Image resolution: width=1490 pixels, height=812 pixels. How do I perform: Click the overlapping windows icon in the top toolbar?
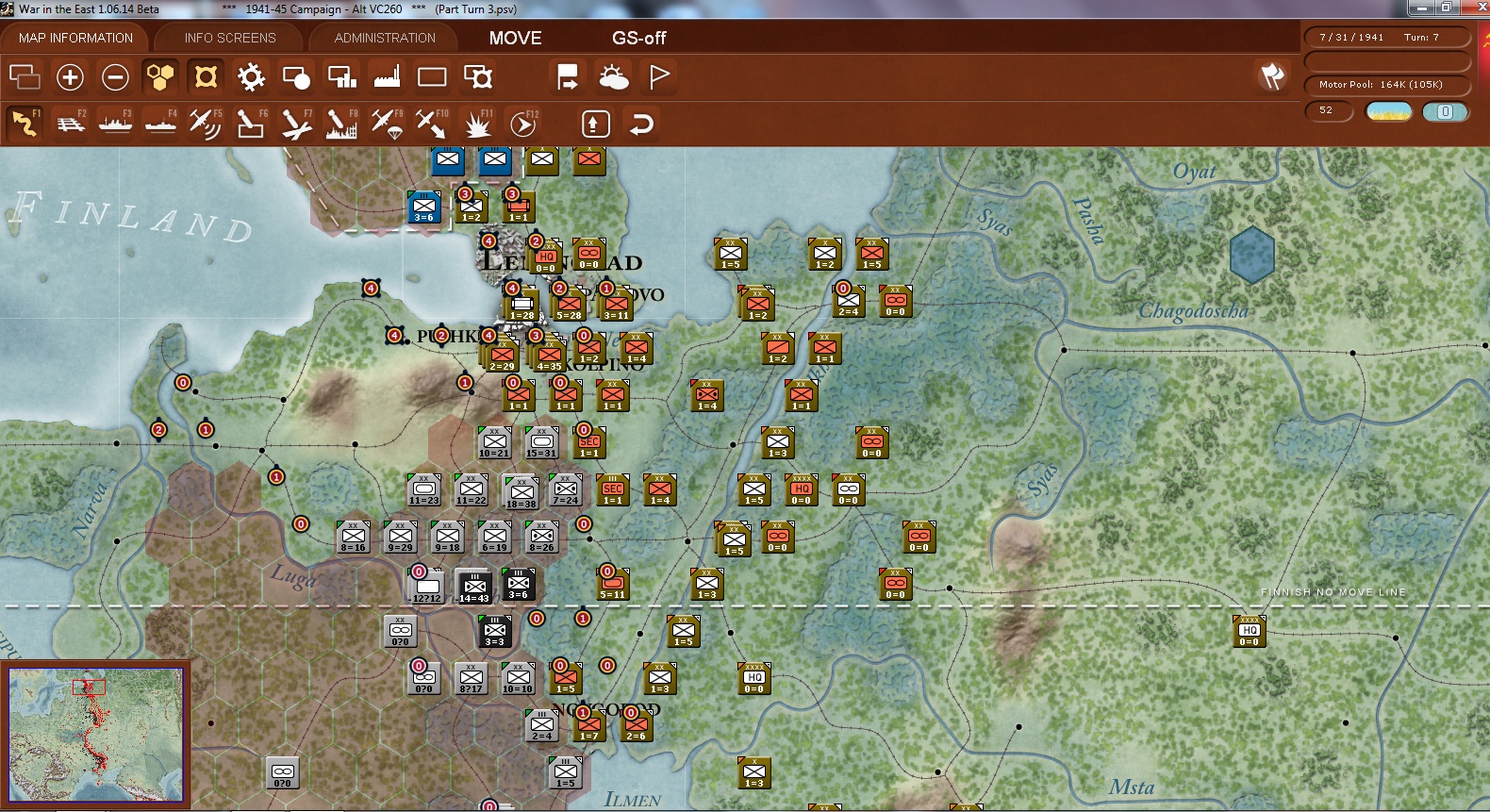(x=25, y=76)
